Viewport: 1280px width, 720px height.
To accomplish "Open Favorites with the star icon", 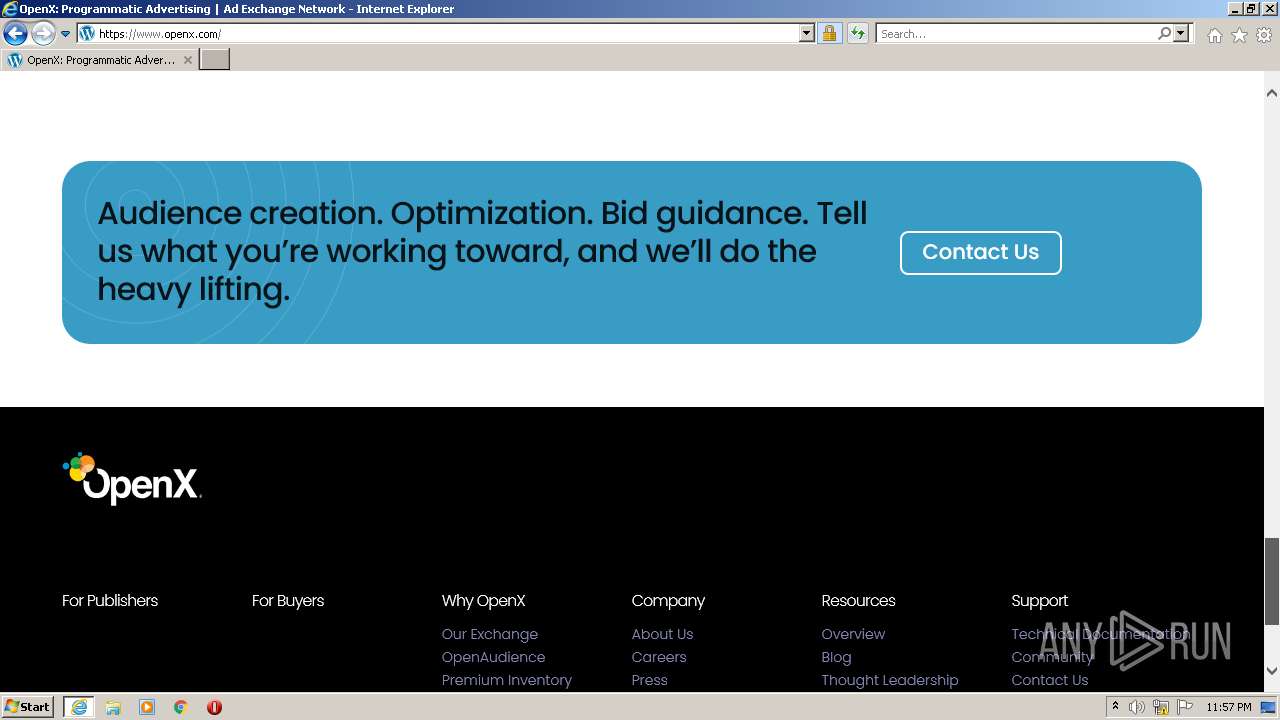I will [1239, 35].
